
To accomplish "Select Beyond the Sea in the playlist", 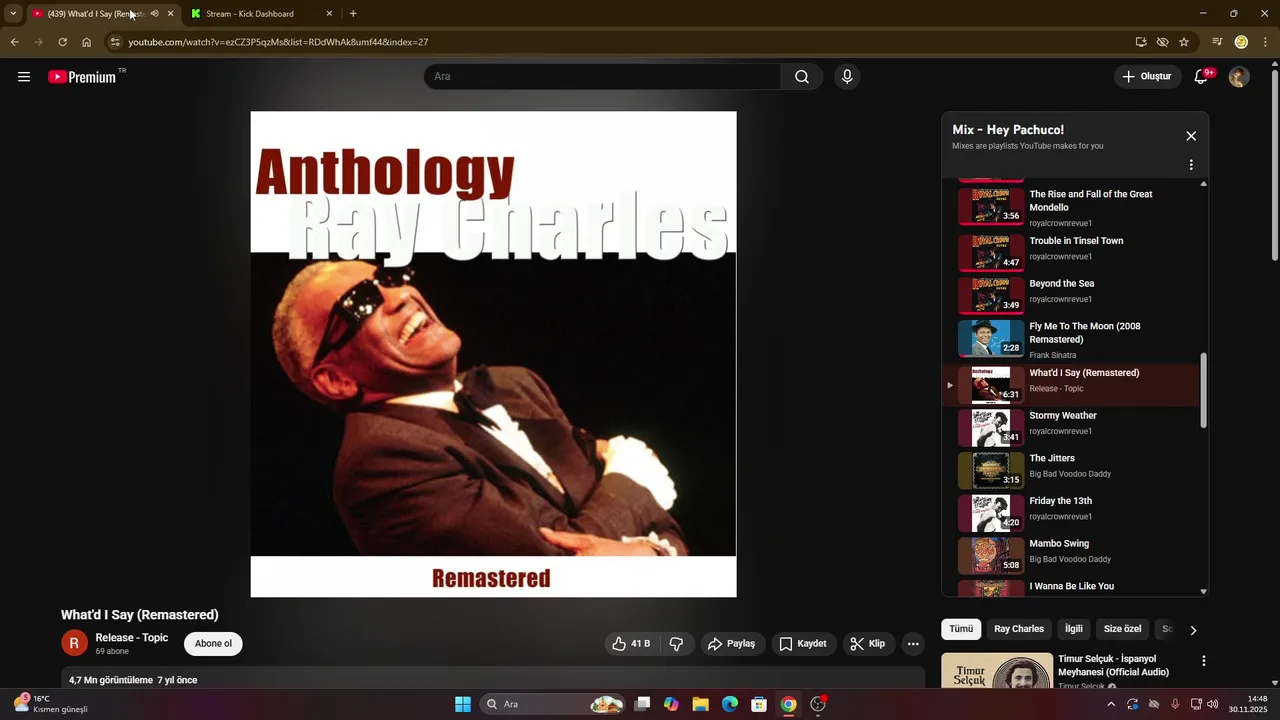I will tap(1072, 295).
